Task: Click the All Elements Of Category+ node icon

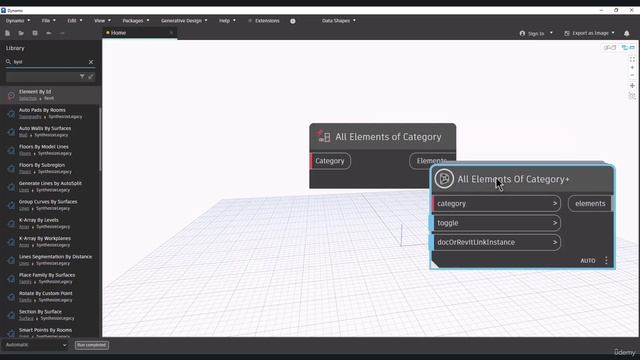Action: coord(444,179)
